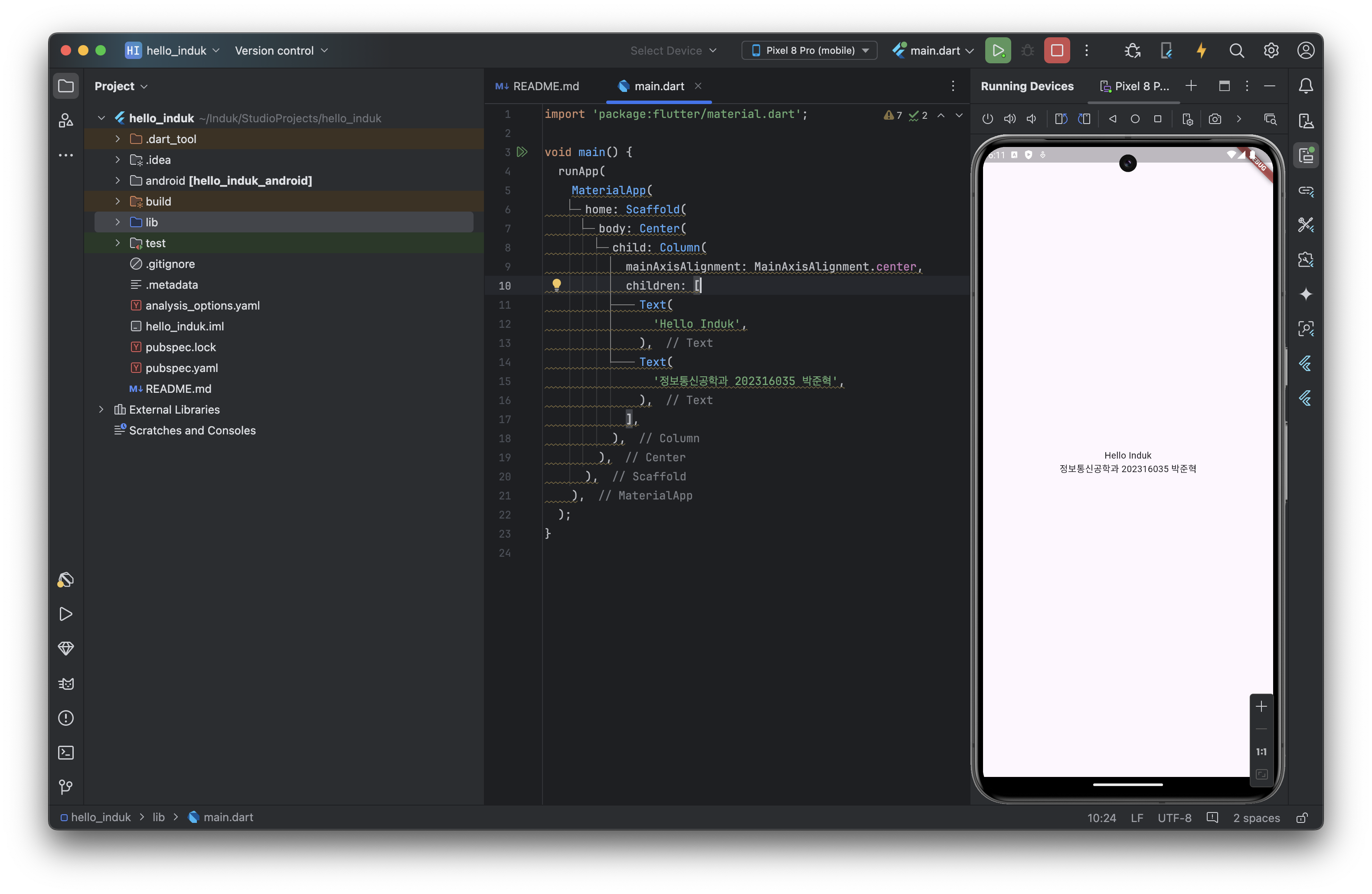The image size is (1372, 894).
Task: Open main.dart run configuration dropdown
Action: (x=933, y=51)
